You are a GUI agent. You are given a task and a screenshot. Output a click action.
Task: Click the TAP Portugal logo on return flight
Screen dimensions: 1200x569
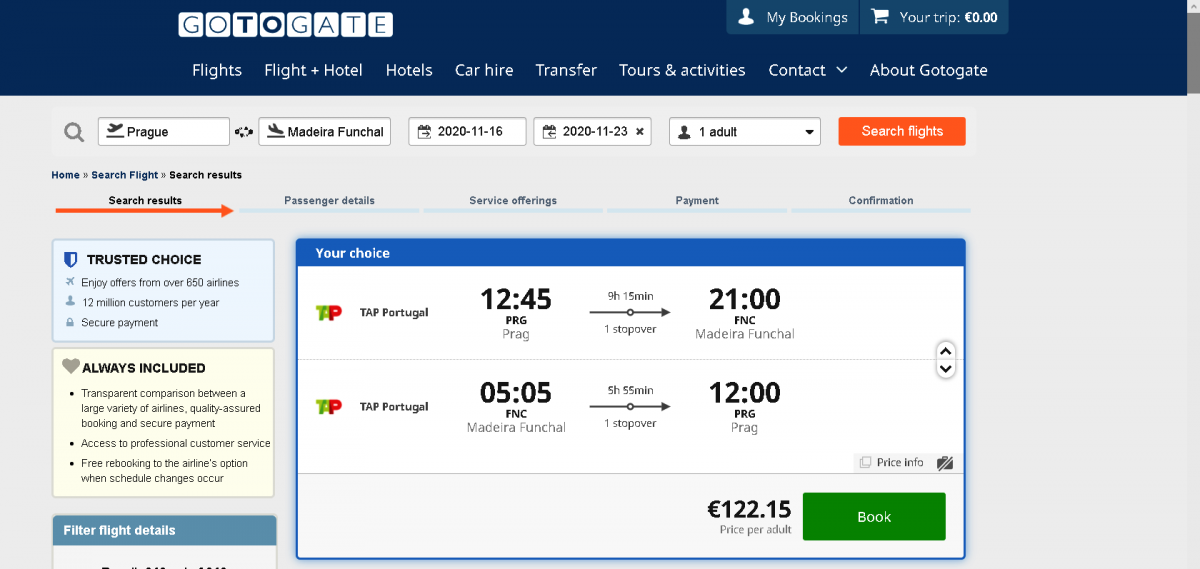pos(328,407)
